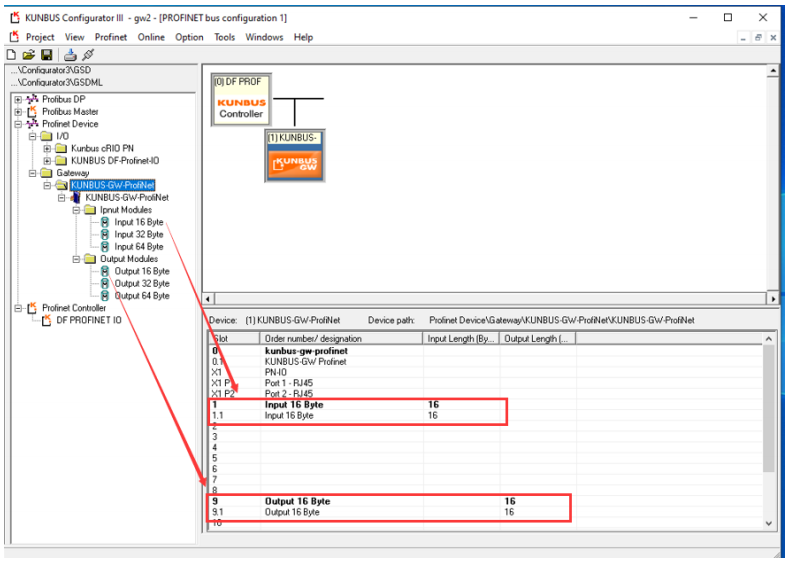This screenshot has height=561, width=787.
Task: Click the Save floppy disk icon
Action: click(47, 55)
